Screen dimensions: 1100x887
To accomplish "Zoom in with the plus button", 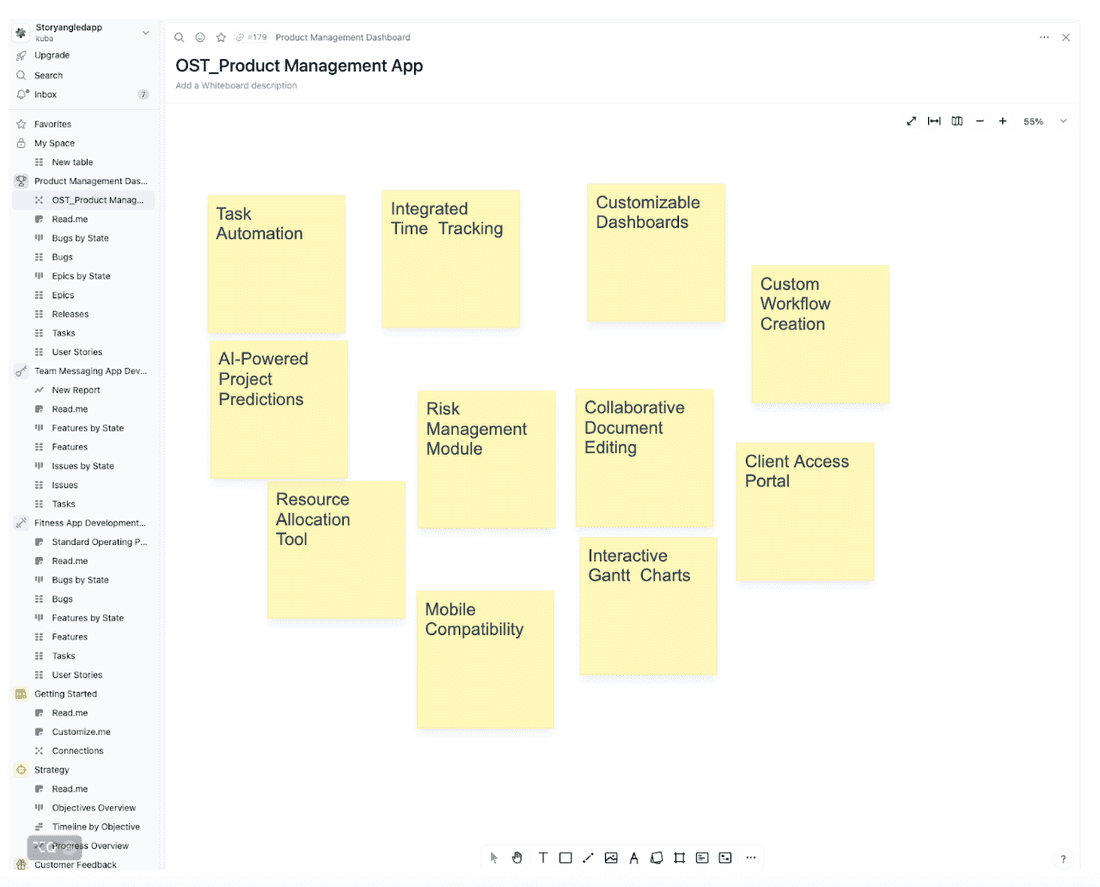I will coord(1002,121).
